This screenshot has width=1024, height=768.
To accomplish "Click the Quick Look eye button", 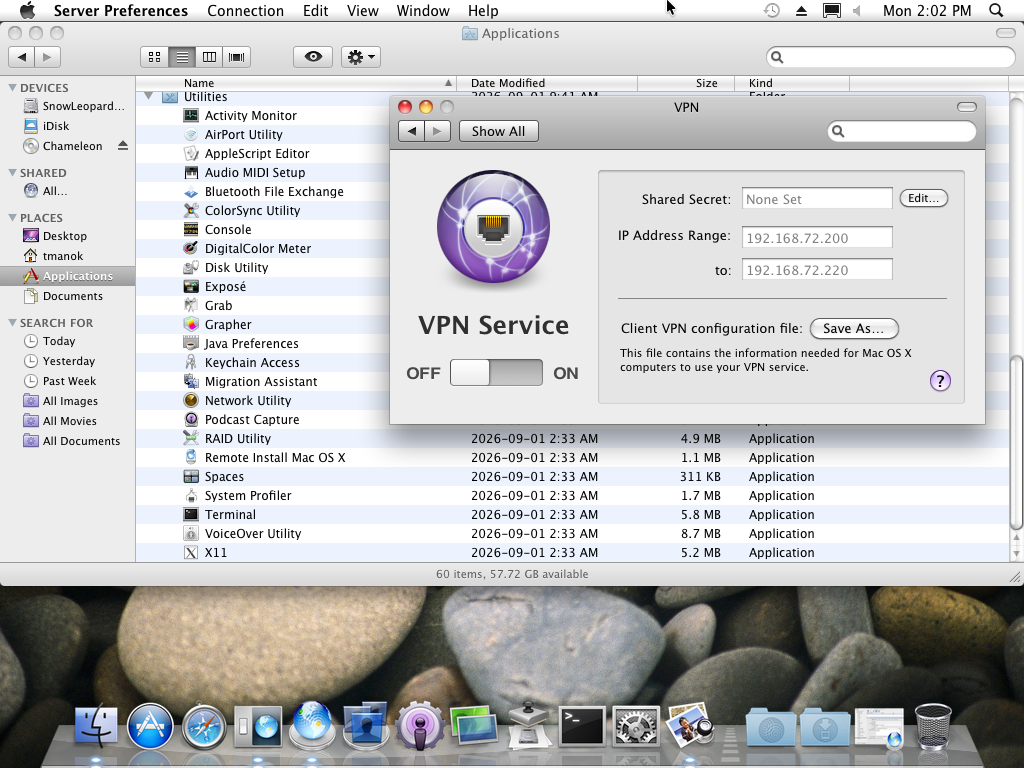I will point(313,57).
